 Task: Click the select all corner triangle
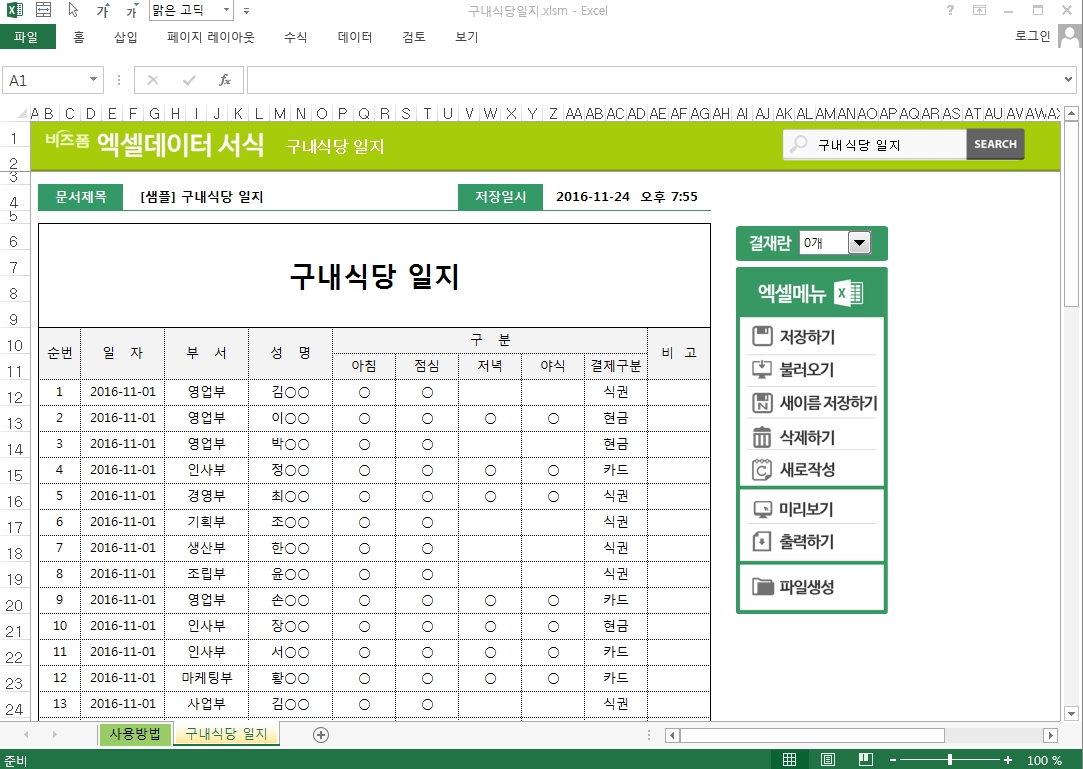pos(23,113)
